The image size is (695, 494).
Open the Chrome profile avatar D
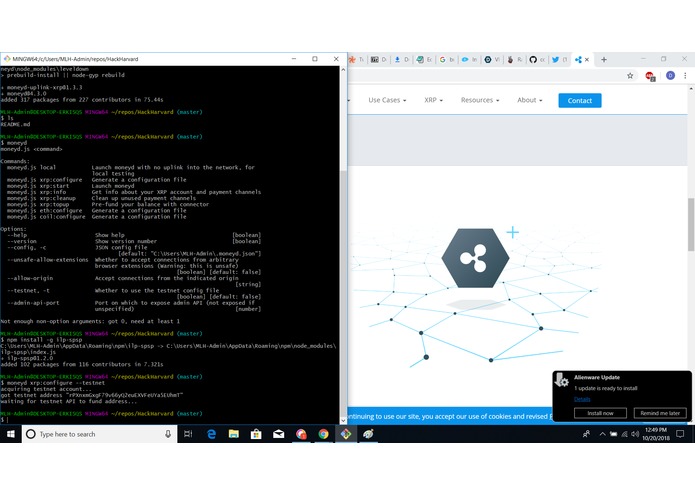[670, 76]
